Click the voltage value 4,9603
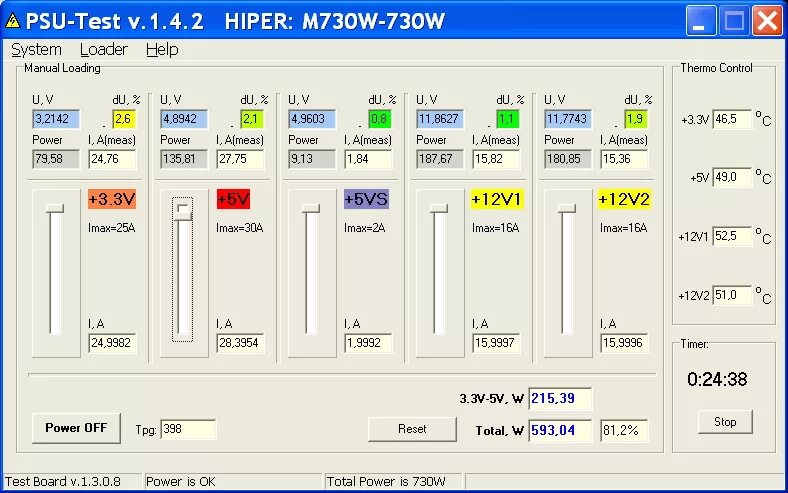The width and height of the screenshot is (788, 493). (x=312, y=119)
